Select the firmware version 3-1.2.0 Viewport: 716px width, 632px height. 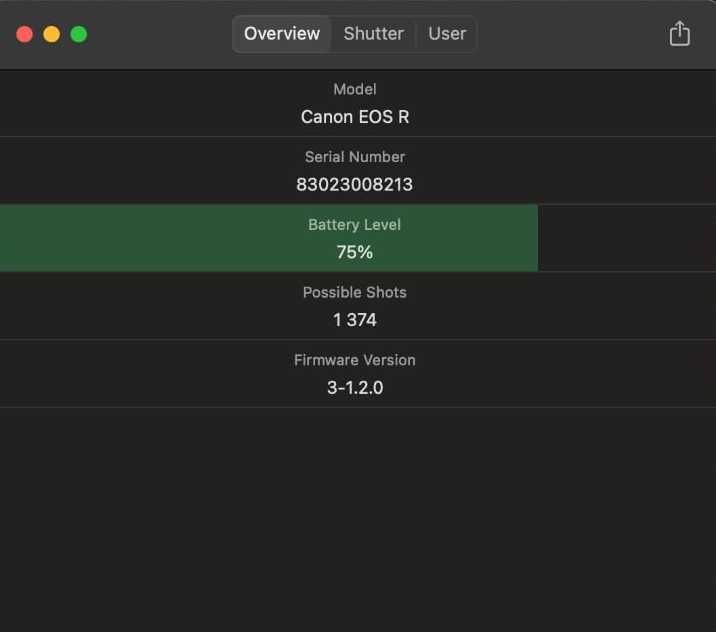pos(355,388)
